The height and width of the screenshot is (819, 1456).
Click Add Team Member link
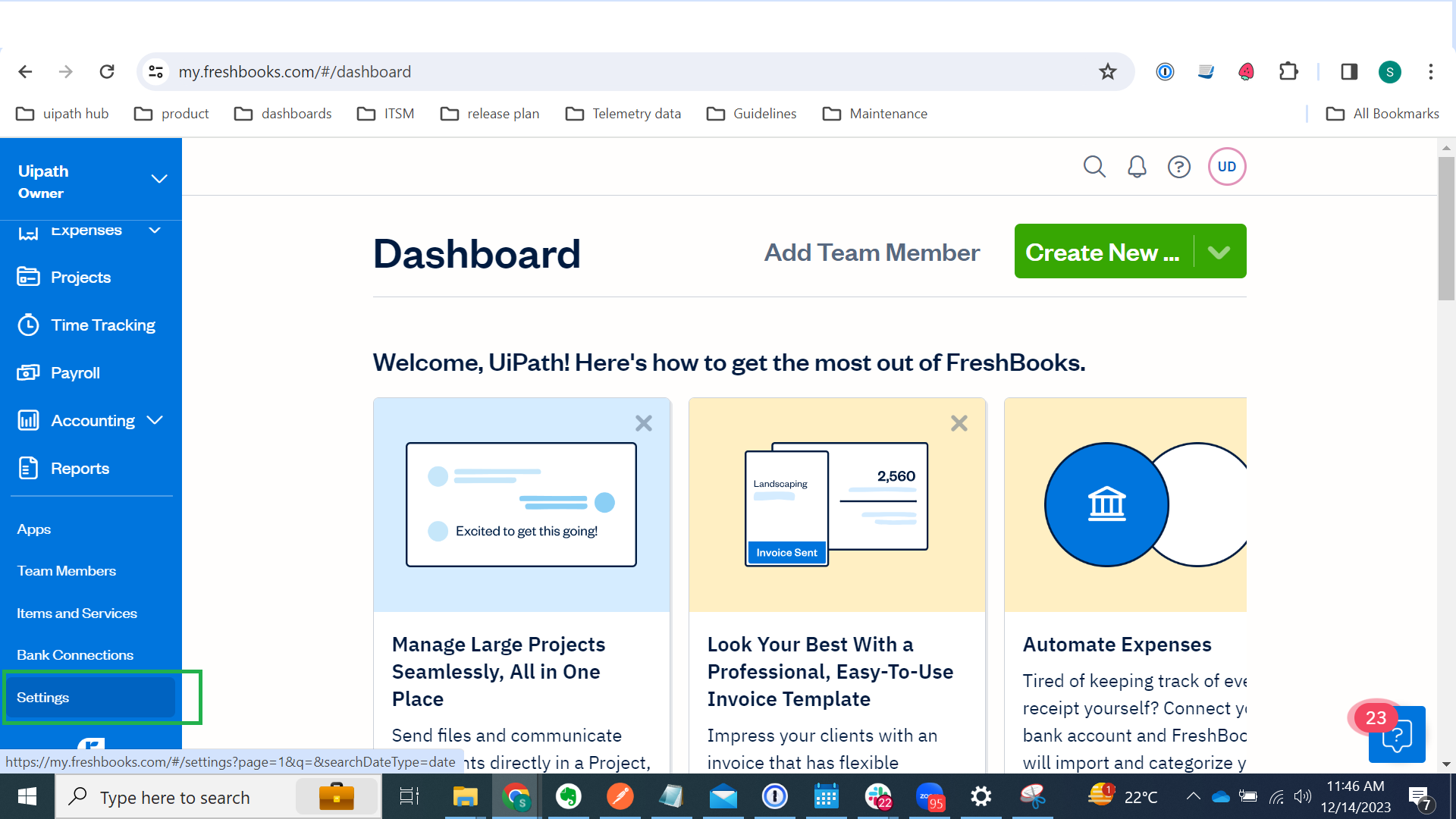coord(871,253)
